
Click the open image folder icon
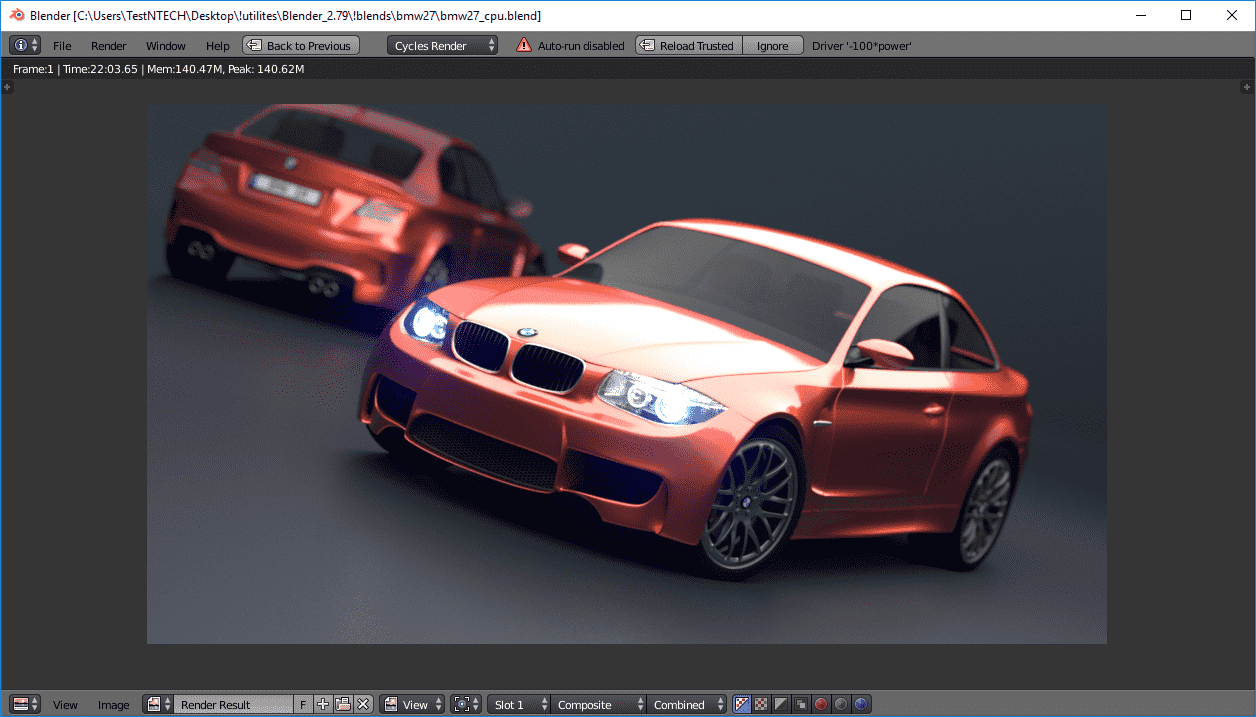(343, 705)
